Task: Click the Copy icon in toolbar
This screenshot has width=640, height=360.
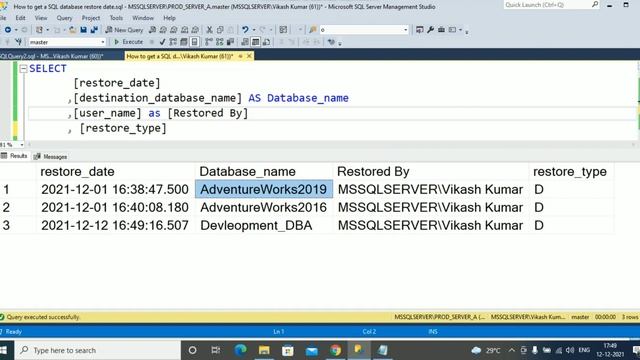Action: pos(220,30)
